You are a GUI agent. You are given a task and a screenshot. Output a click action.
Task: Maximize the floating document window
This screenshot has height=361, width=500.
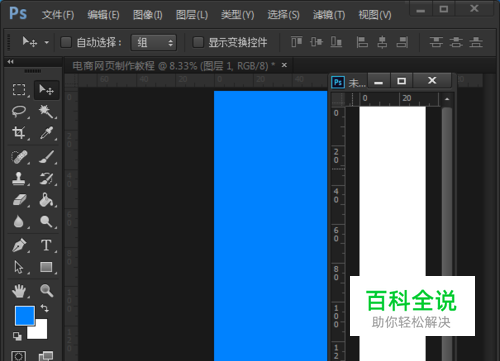click(x=401, y=81)
